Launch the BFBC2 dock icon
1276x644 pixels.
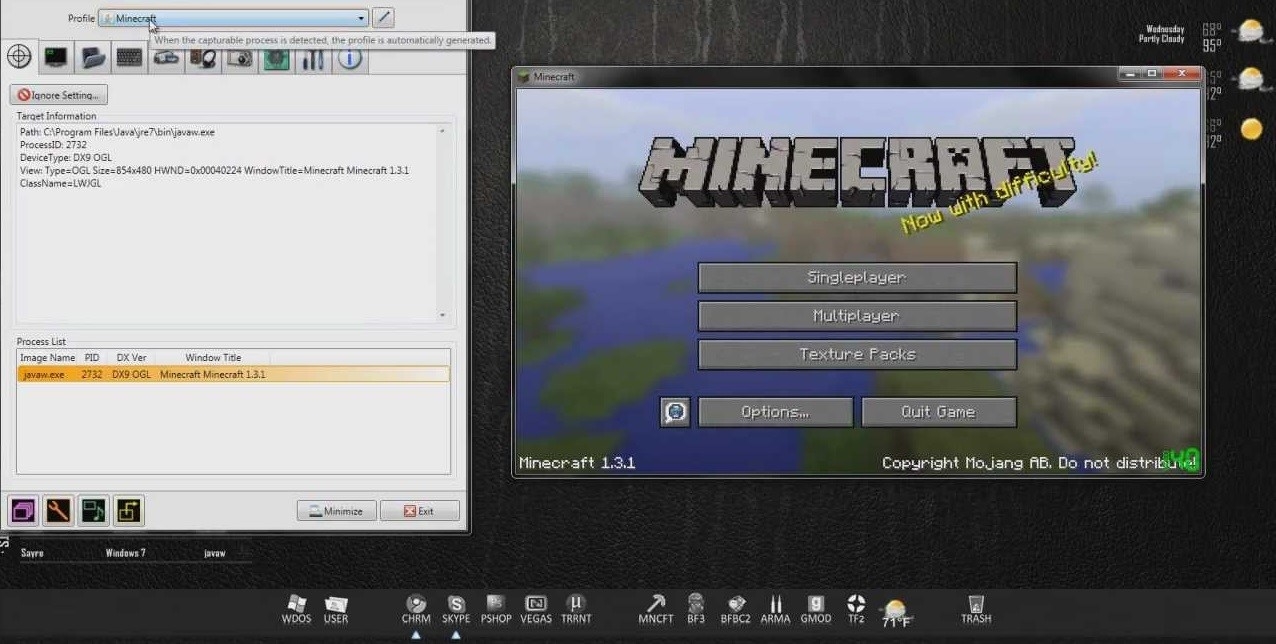(736, 609)
